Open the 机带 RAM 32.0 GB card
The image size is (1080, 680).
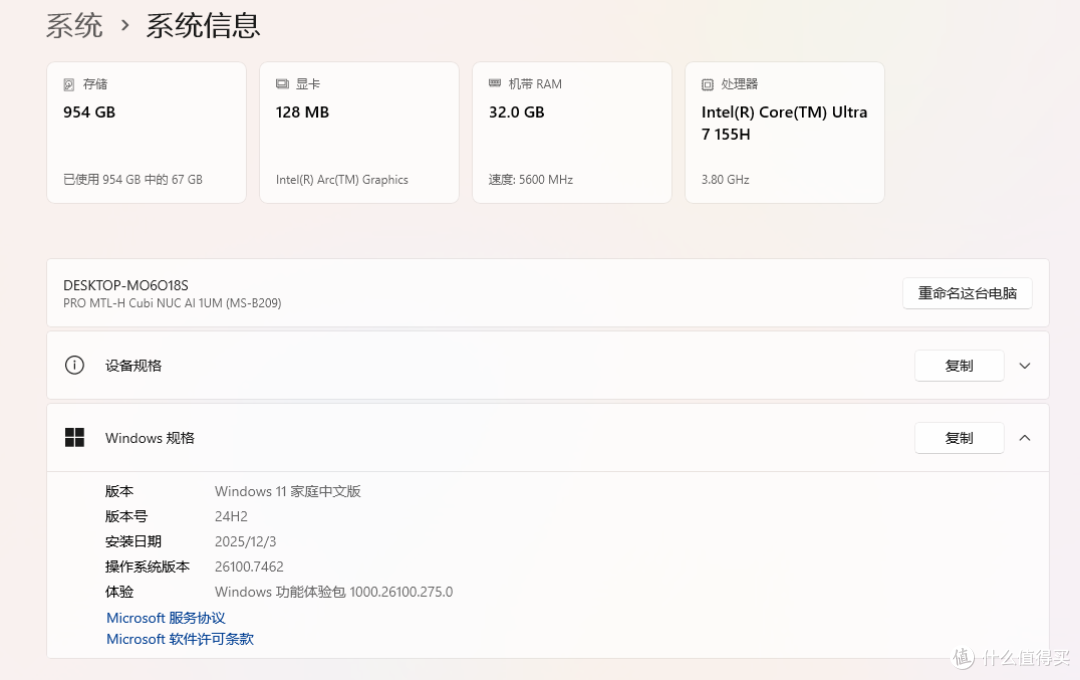coord(572,132)
